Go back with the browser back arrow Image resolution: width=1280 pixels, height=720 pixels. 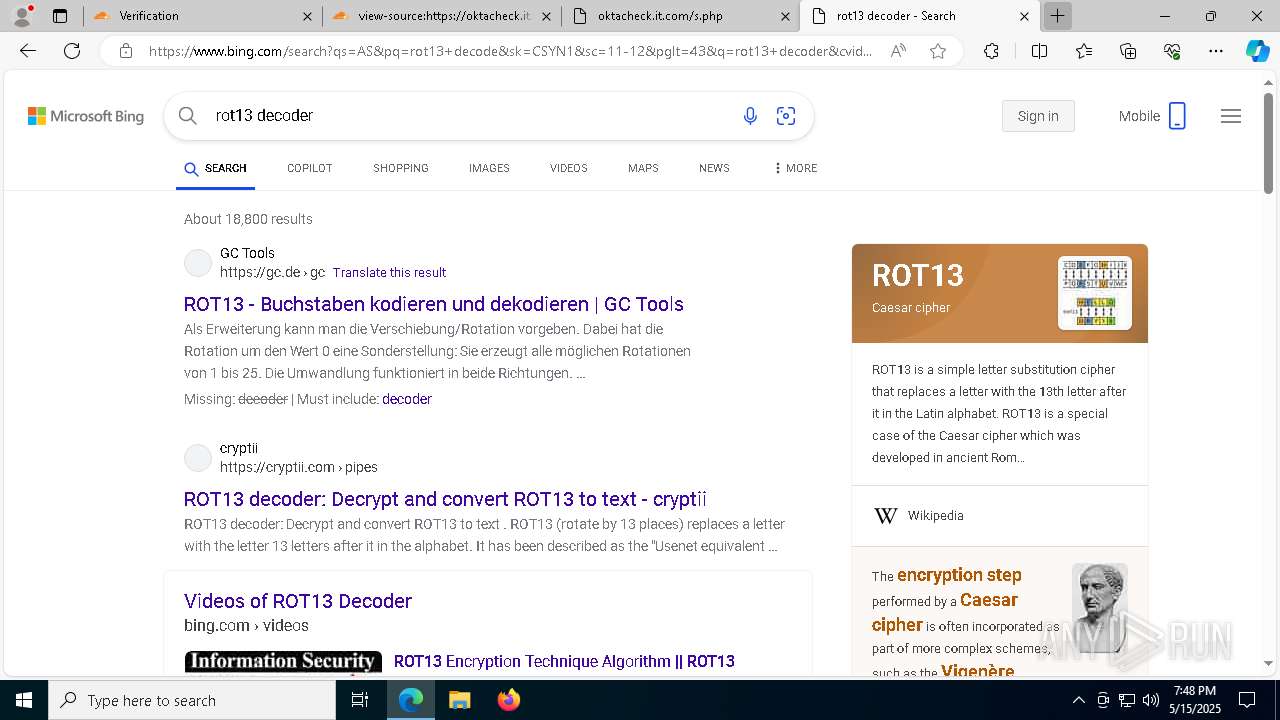28,51
